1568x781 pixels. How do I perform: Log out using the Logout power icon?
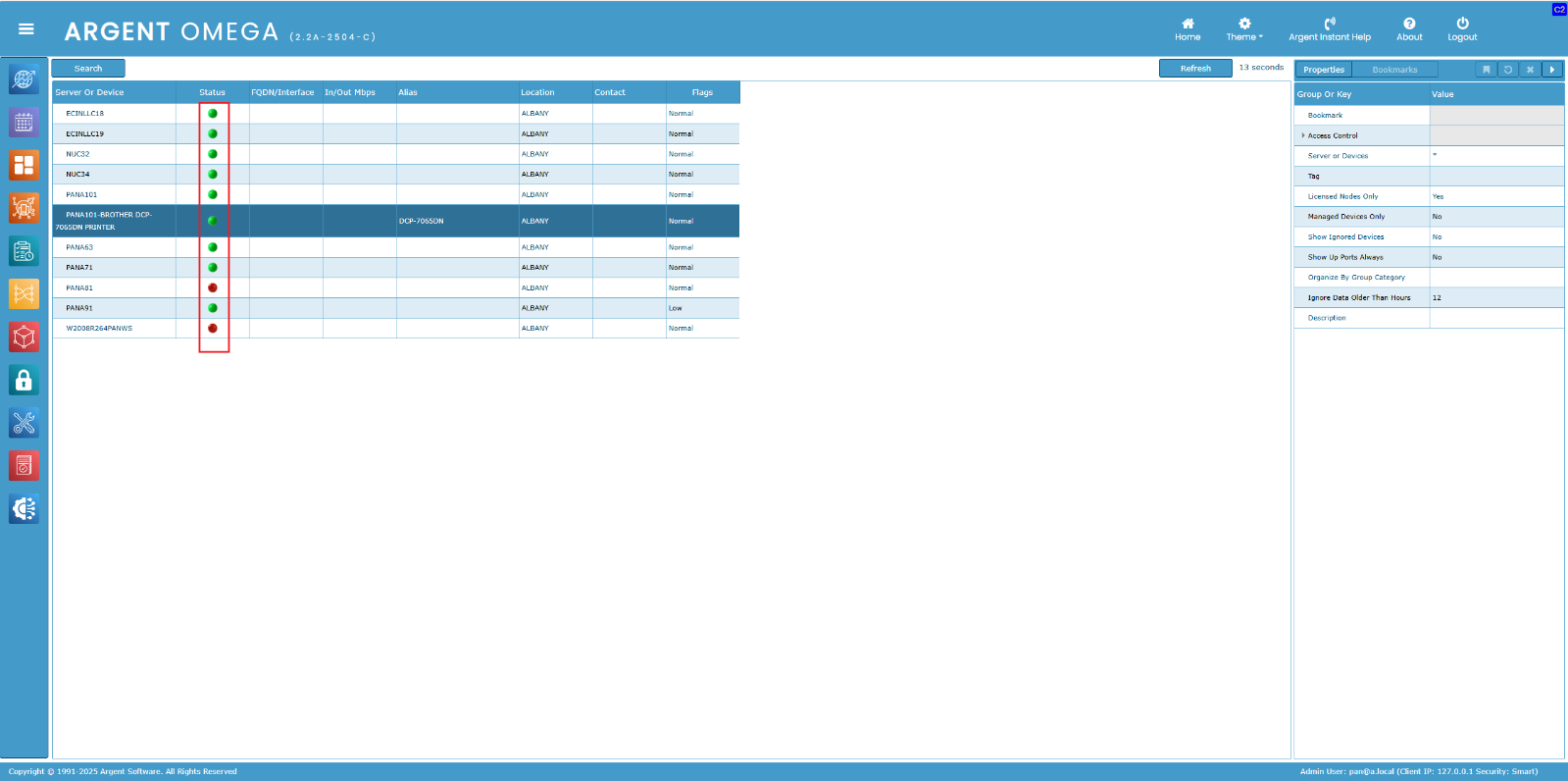(x=1461, y=29)
